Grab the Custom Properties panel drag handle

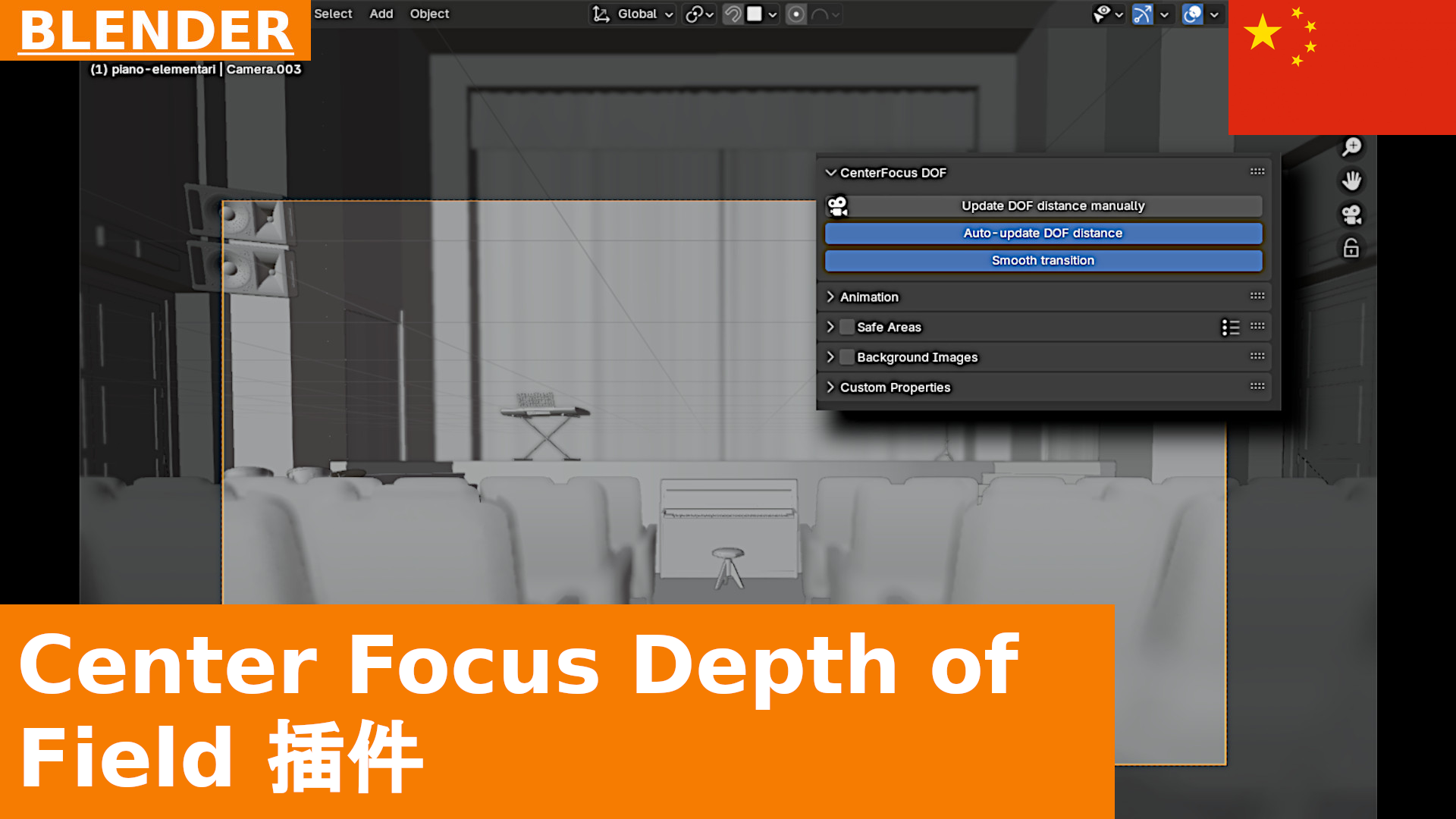(1257, 386)
